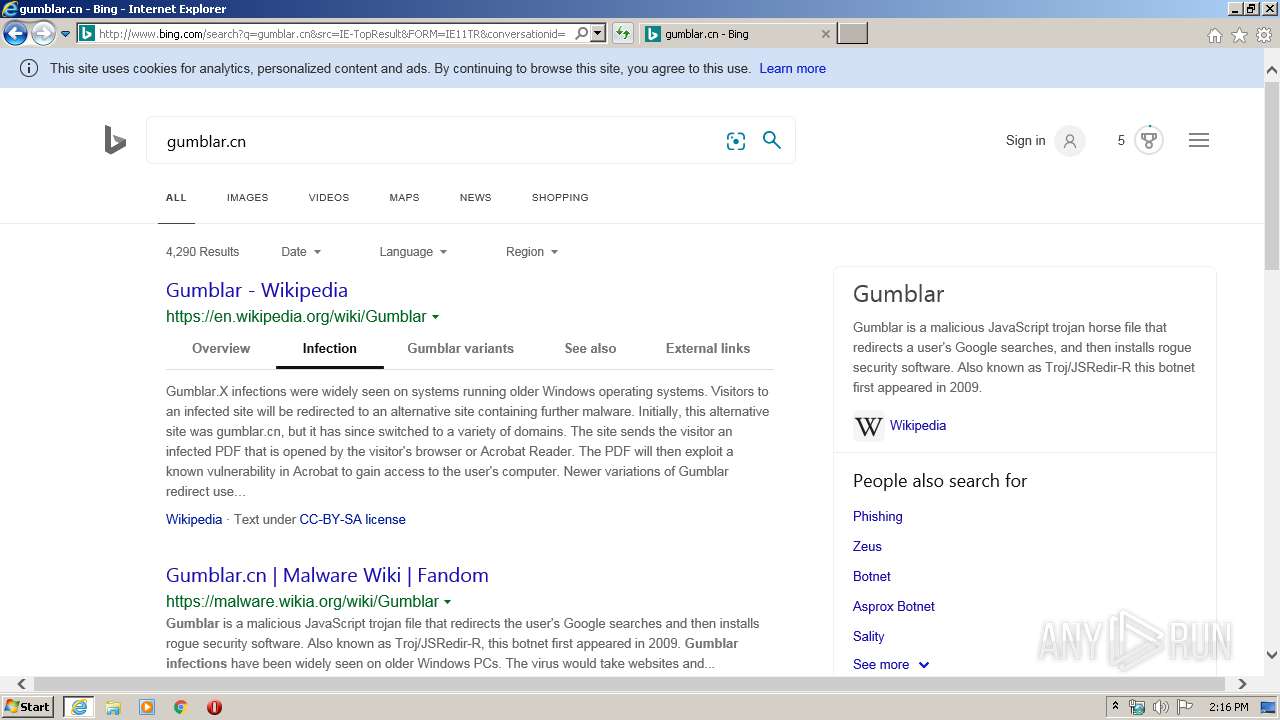Screen dimensions: 1280x720
Task: Open IE Tools gear icon
Action: click(x=1264, y=35)
